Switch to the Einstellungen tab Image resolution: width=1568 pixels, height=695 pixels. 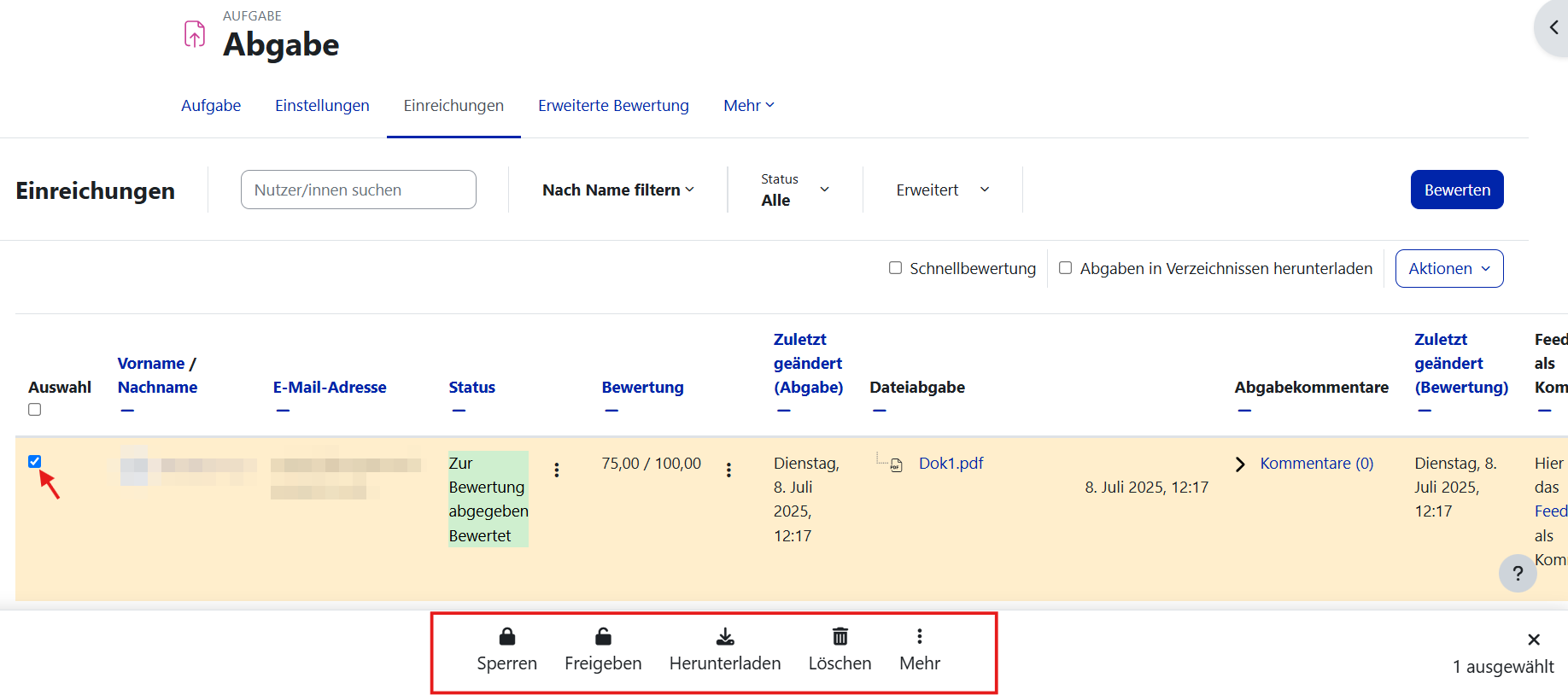[x=322, y=106]
